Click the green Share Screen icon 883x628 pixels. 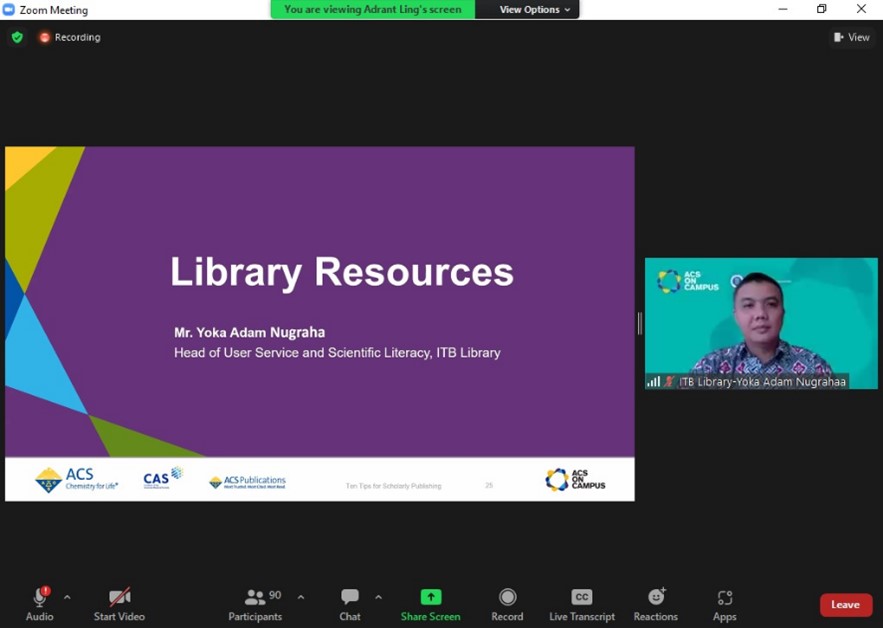pos(430,597)
